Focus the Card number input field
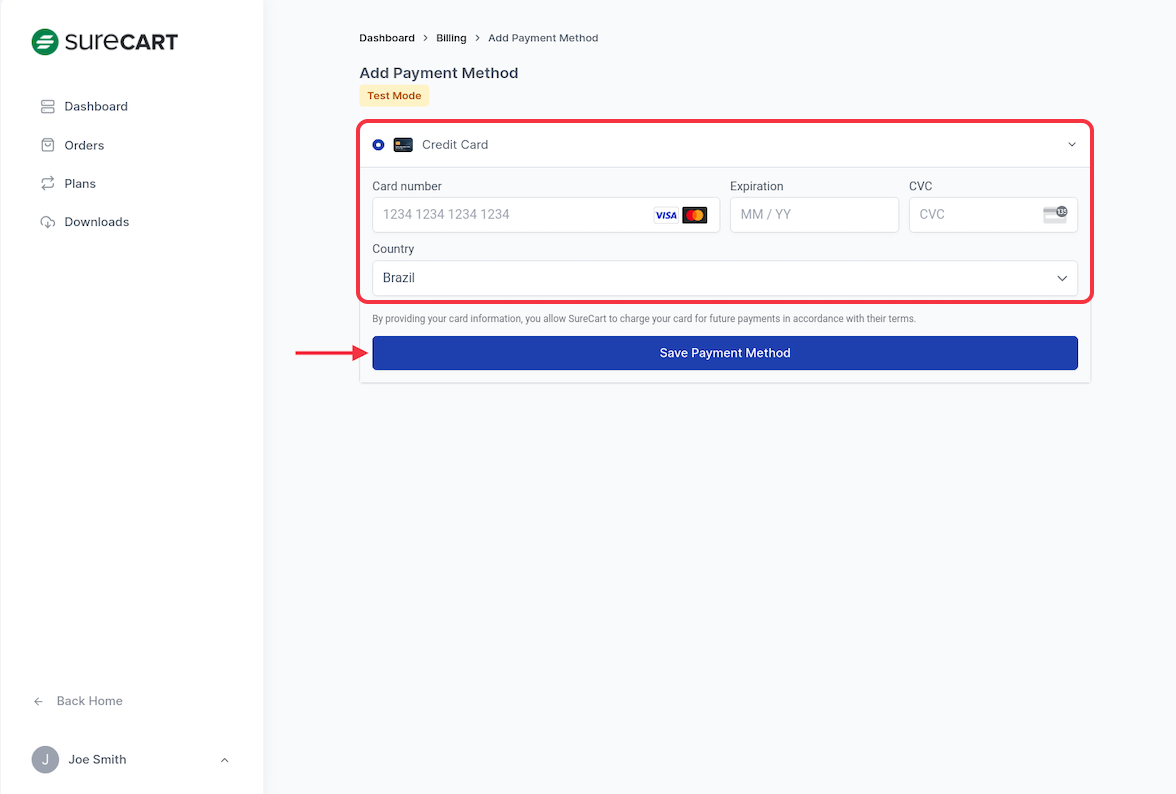 pyautogui.click(x=510, y=215)
